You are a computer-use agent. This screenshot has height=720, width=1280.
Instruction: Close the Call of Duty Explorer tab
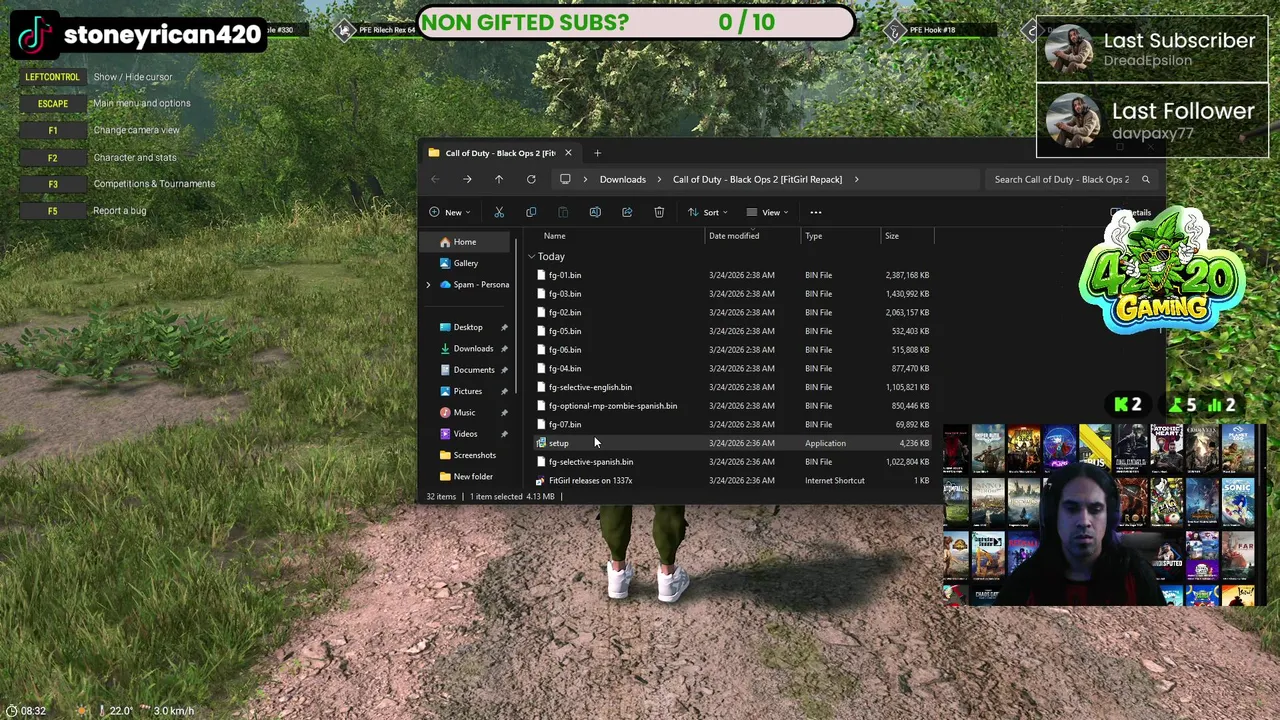[x=568, y=153]
